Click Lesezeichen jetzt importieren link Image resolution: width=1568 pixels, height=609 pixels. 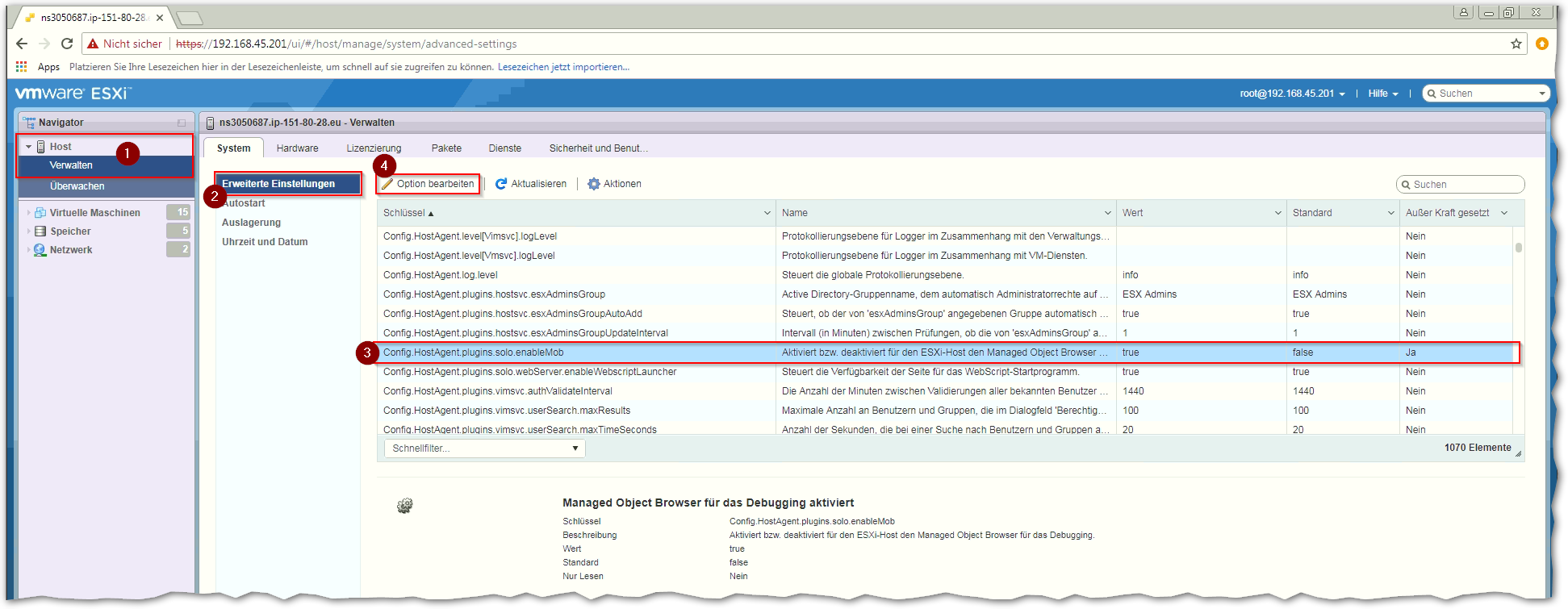(563, 67)
